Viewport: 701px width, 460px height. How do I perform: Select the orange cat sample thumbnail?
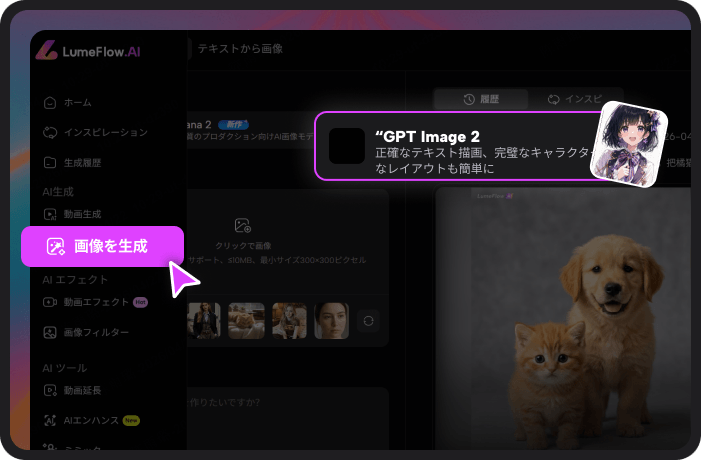click(x=246, y=321)
